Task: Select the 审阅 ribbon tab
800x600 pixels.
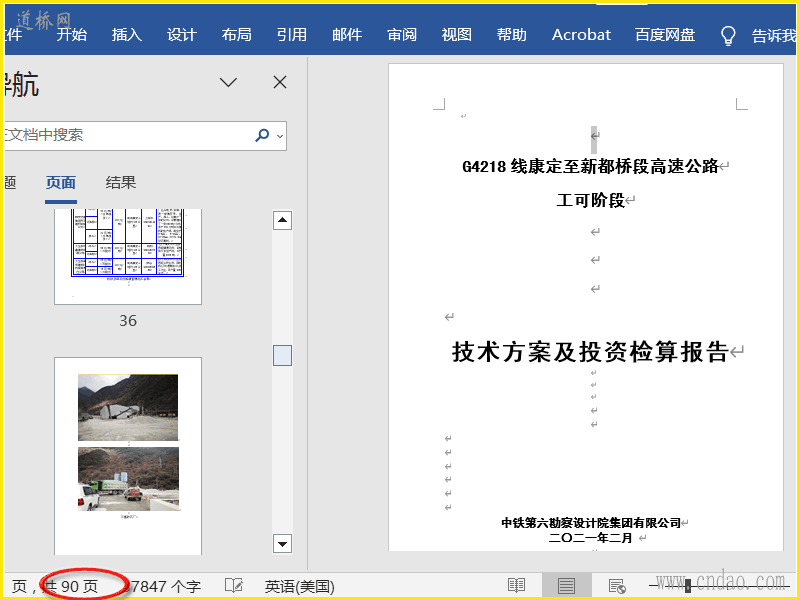Action: point(402,35)
